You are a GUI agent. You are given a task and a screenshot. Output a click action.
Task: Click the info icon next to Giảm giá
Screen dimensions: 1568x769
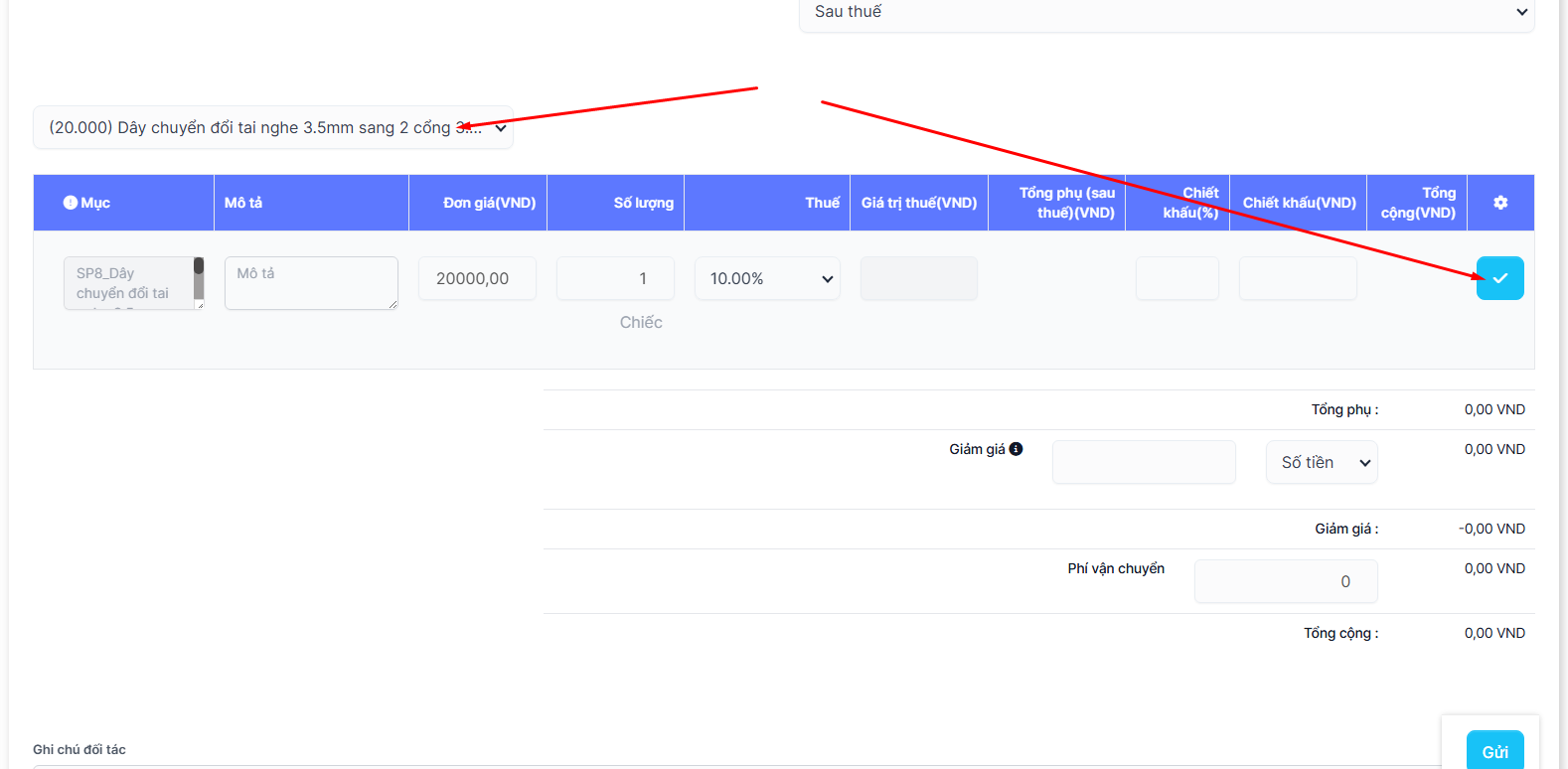(1016, 449)
